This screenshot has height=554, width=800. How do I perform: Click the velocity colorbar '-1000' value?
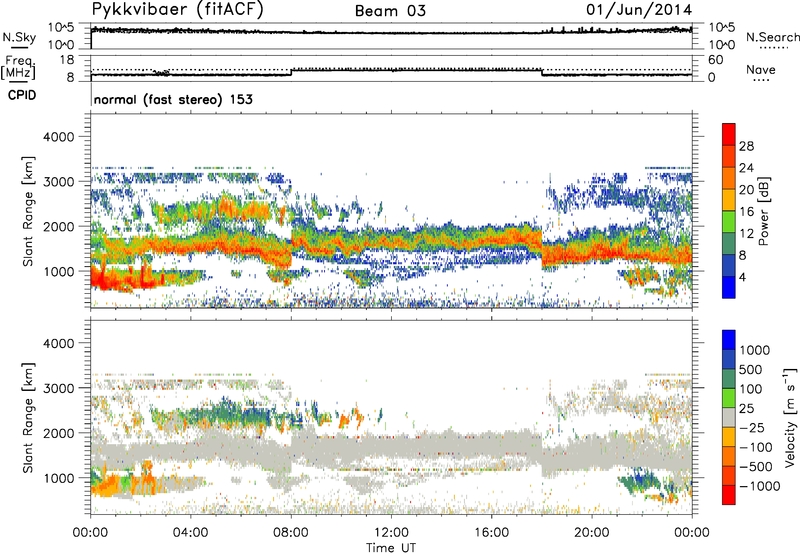[760, 486]
